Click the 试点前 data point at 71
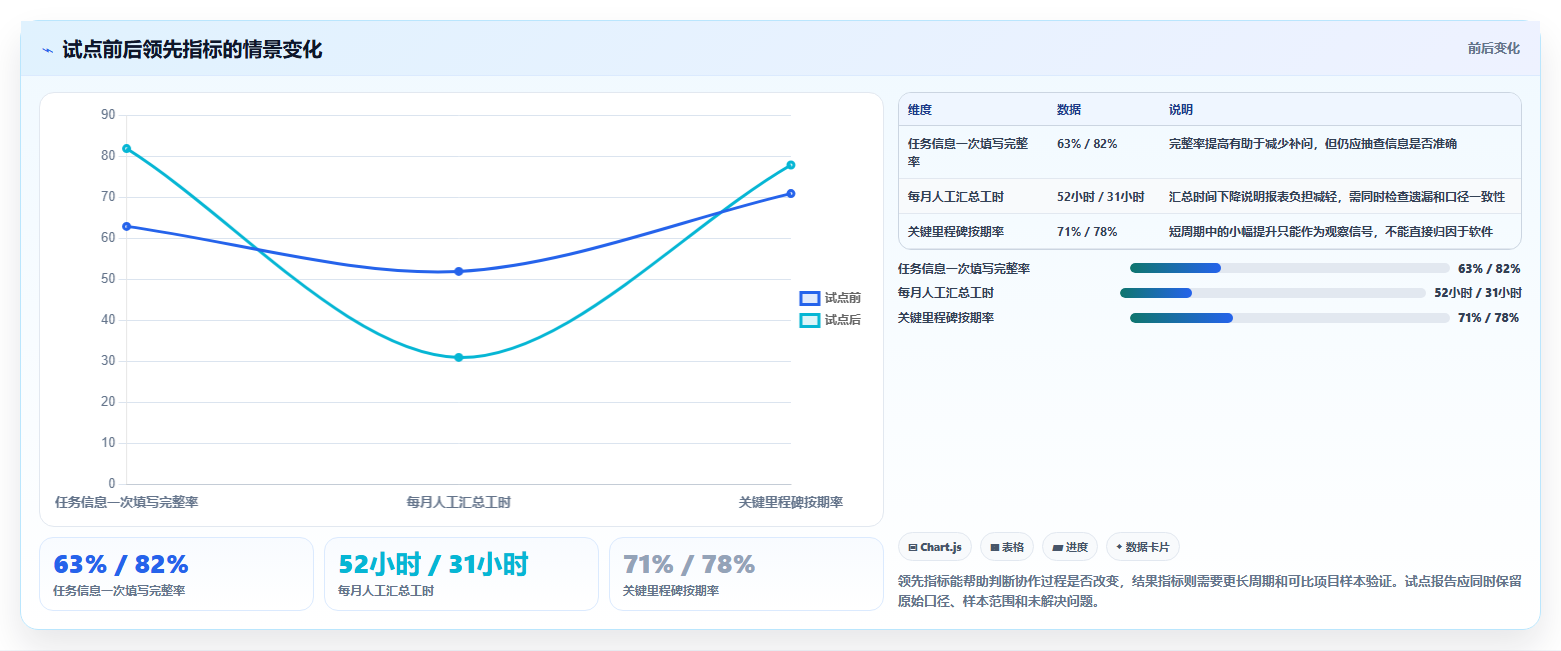Screen dimensions: 1561x651 [x=791, y=193]
